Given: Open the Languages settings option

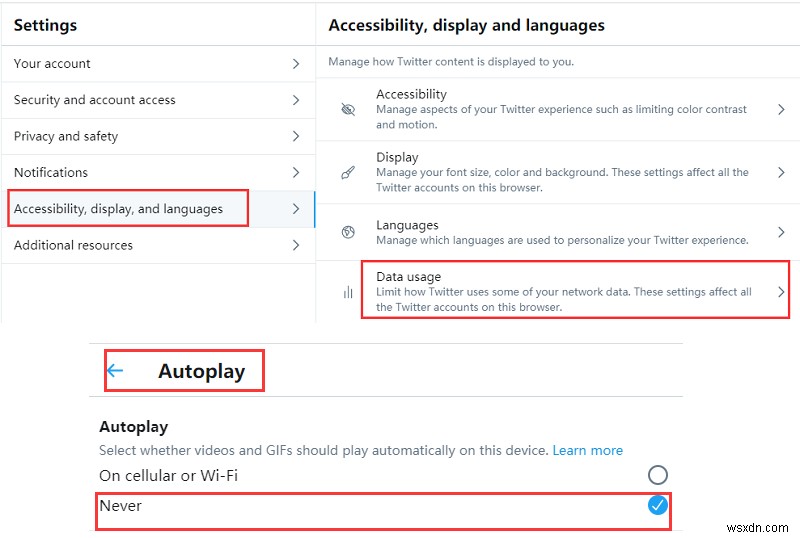Looking at the screenshot, I should tap(560, 232).
